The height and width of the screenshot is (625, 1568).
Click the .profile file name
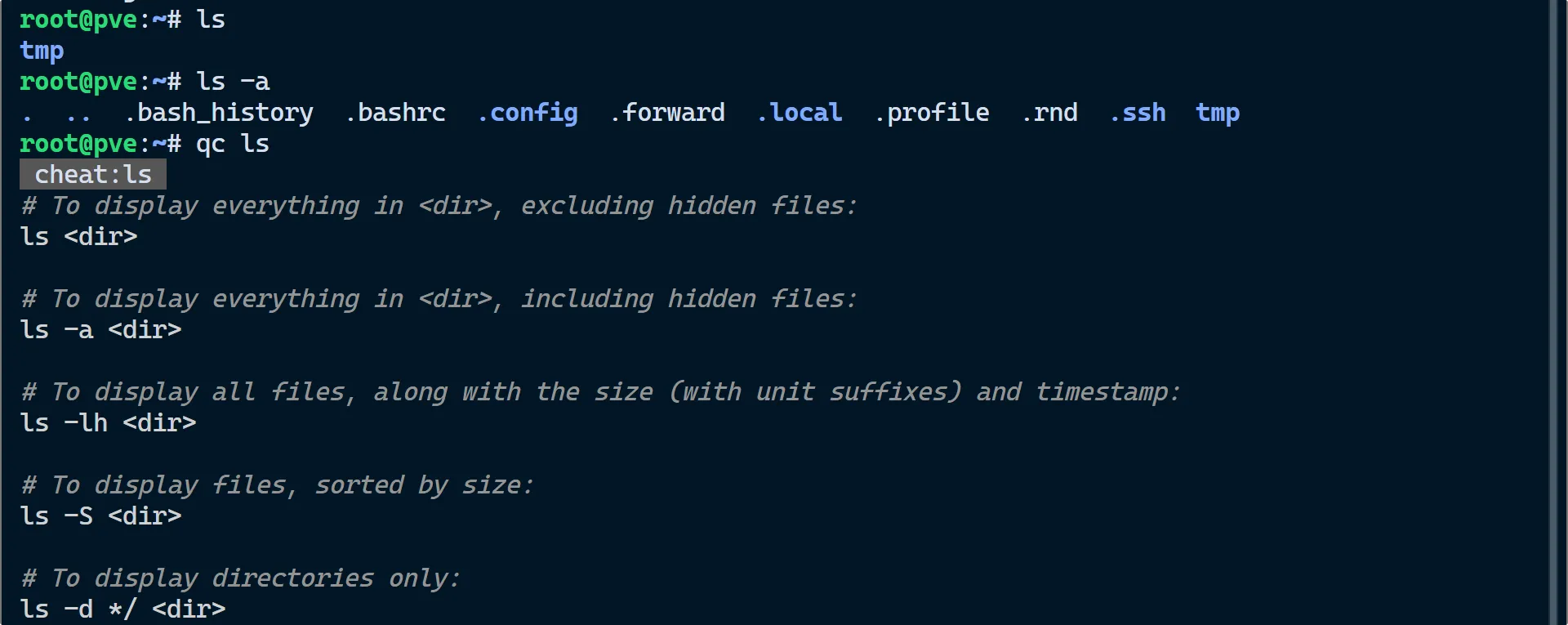click(932, 113)
